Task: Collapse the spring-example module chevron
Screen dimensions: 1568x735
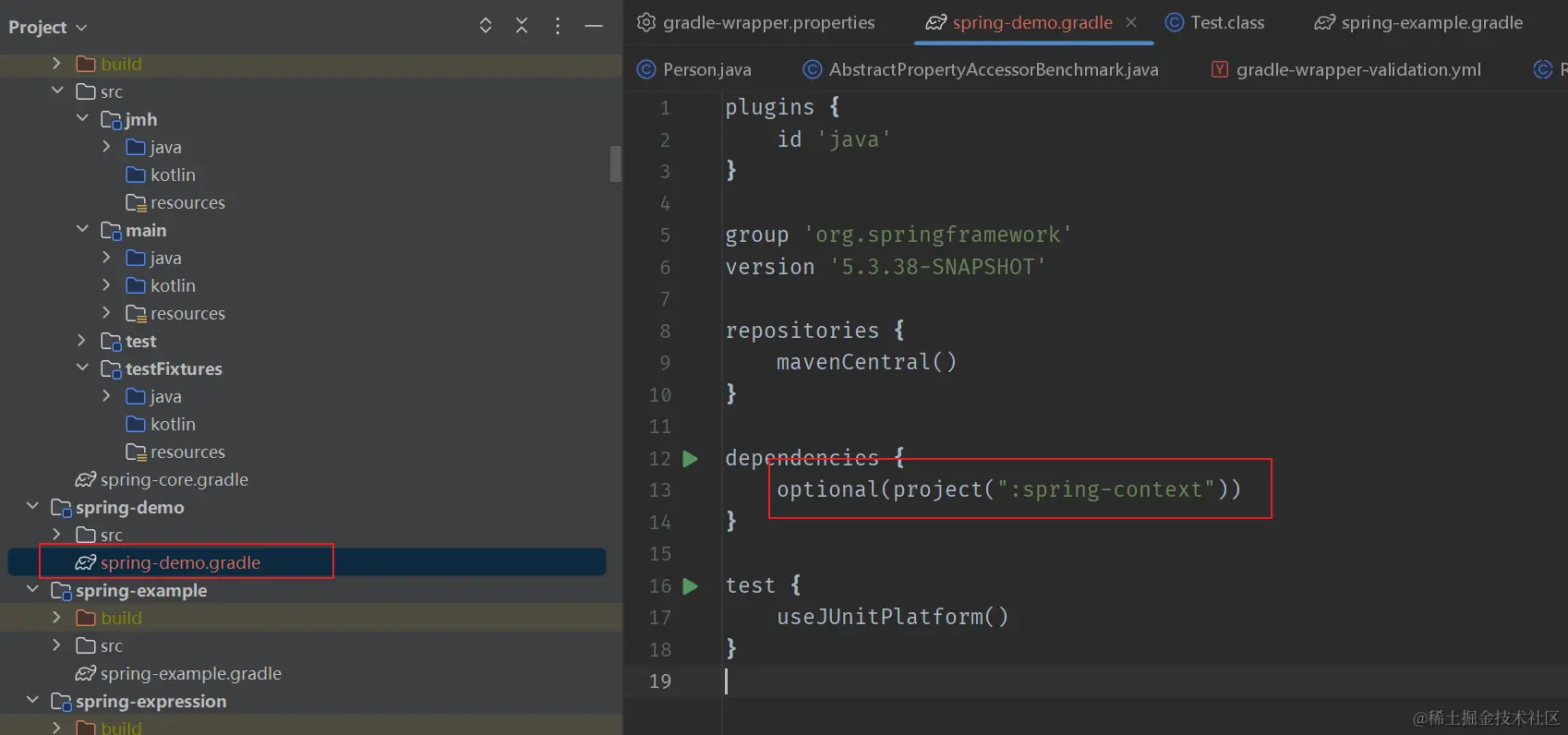Action: (32, 589)
